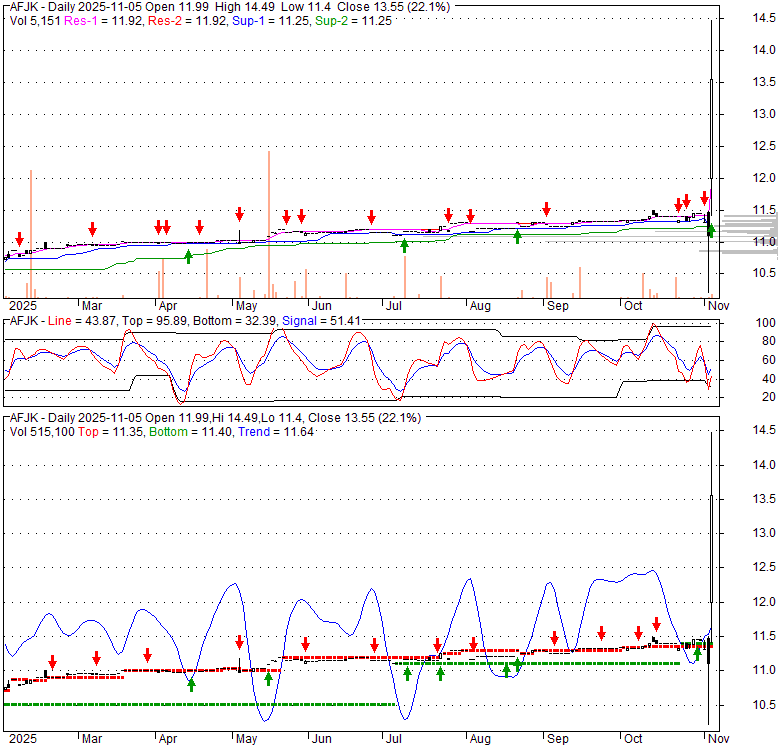
Task: Click the green arrow in April on top chart
Action: (189, 256)
